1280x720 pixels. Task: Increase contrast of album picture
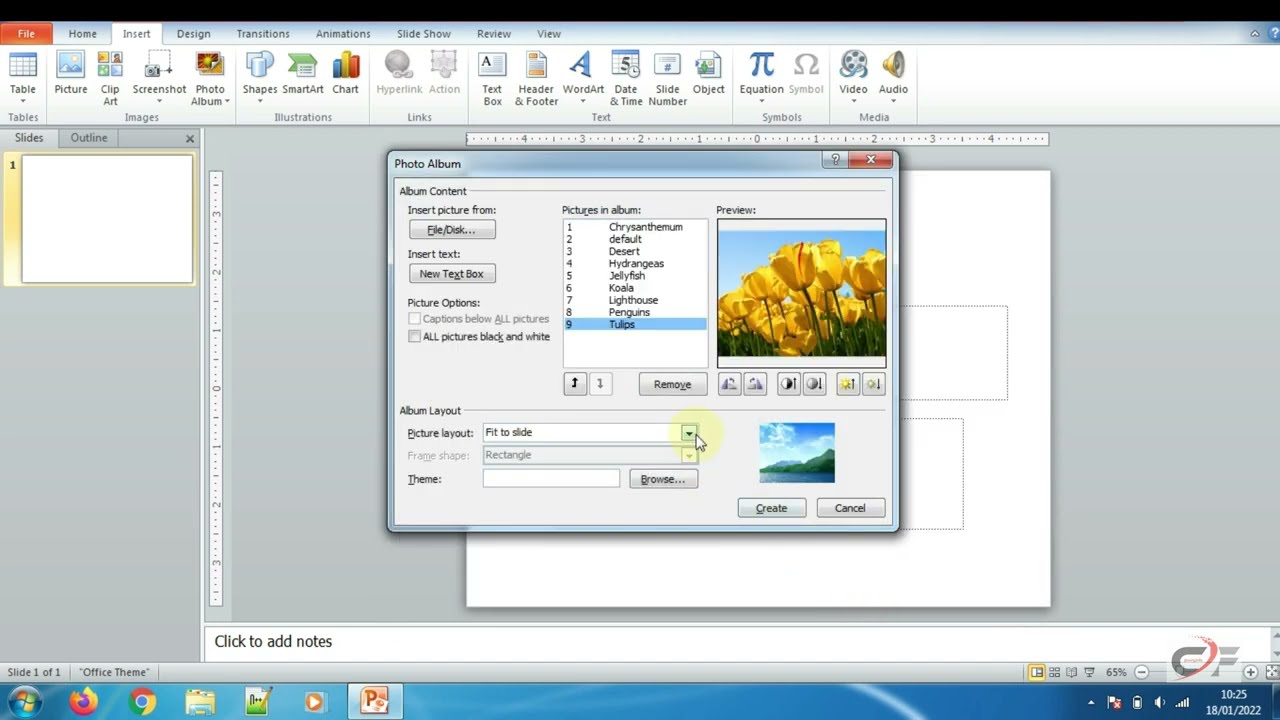[x=788, y=384]
